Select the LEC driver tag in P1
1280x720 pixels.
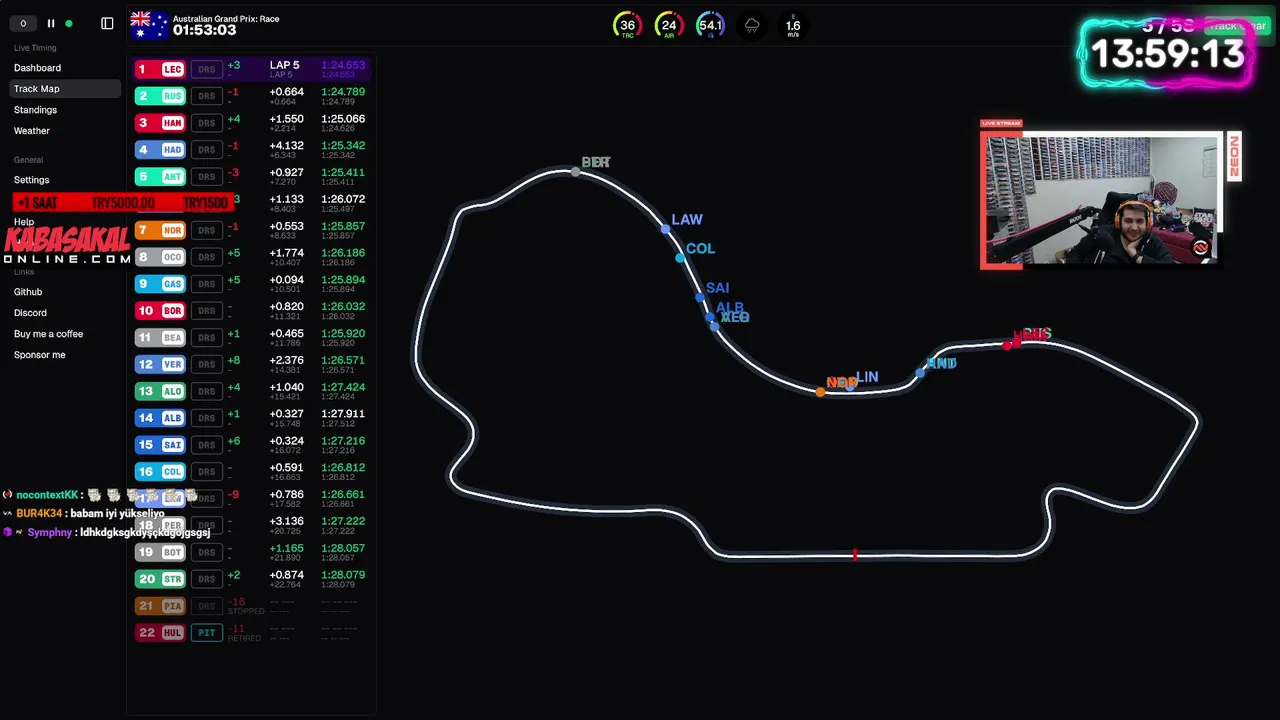[160, 69]
